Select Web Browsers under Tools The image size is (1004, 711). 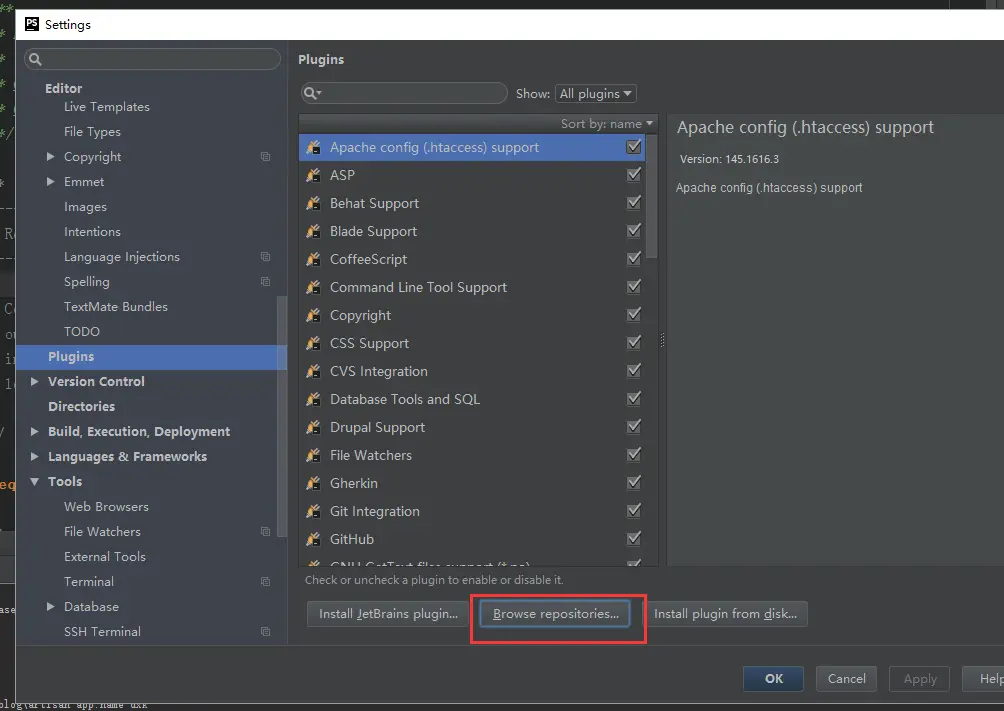tap(106, 507)
